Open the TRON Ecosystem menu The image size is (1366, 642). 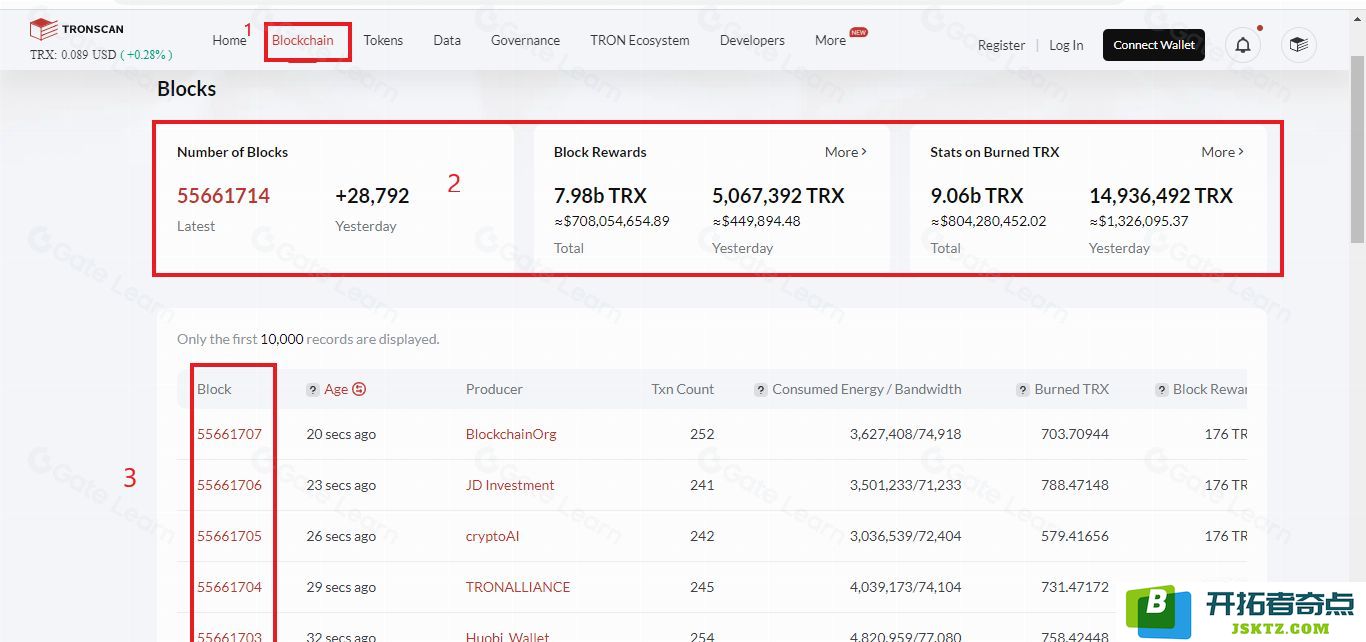640,40
